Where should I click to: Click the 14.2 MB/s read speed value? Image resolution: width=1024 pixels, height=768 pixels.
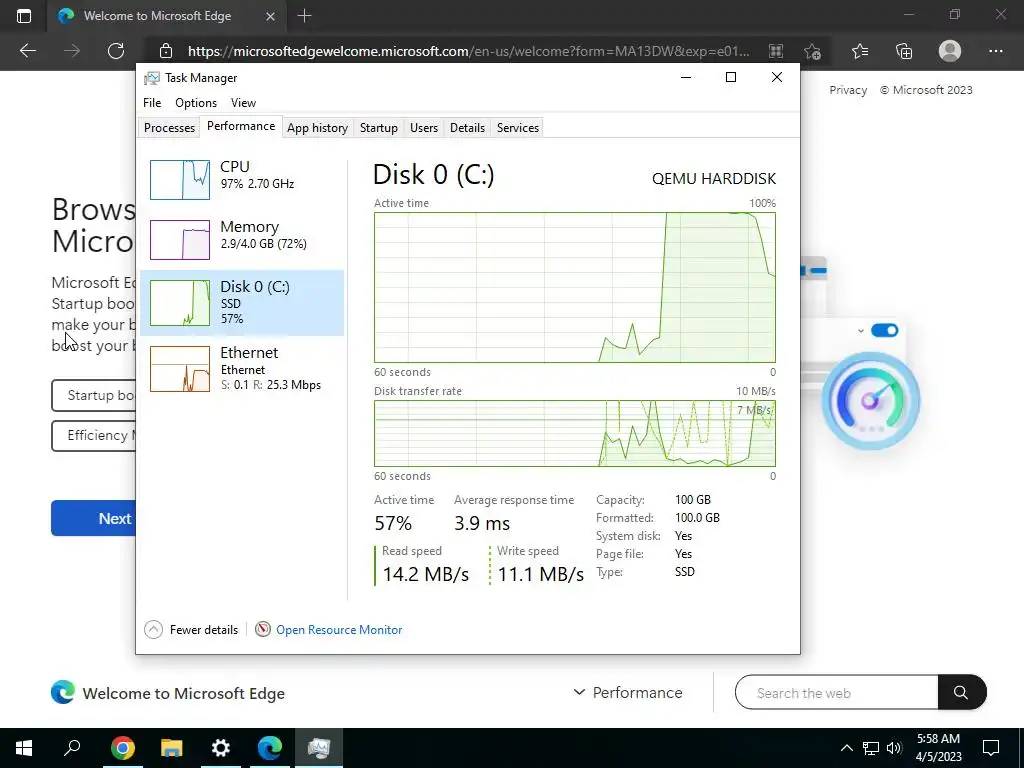click(426, 574)
